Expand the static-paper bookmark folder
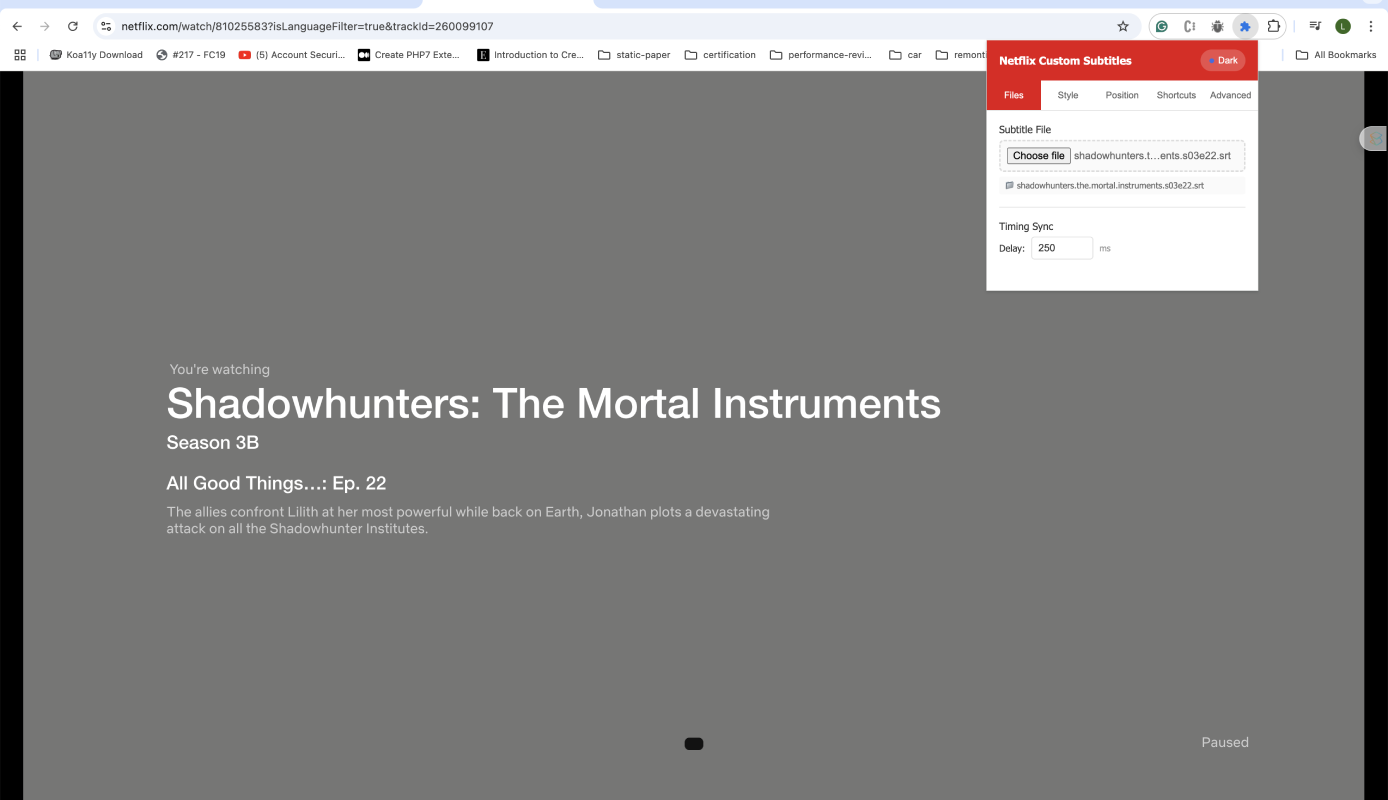The height and width of the screenshot is (800, 1388). coord(634,55)
